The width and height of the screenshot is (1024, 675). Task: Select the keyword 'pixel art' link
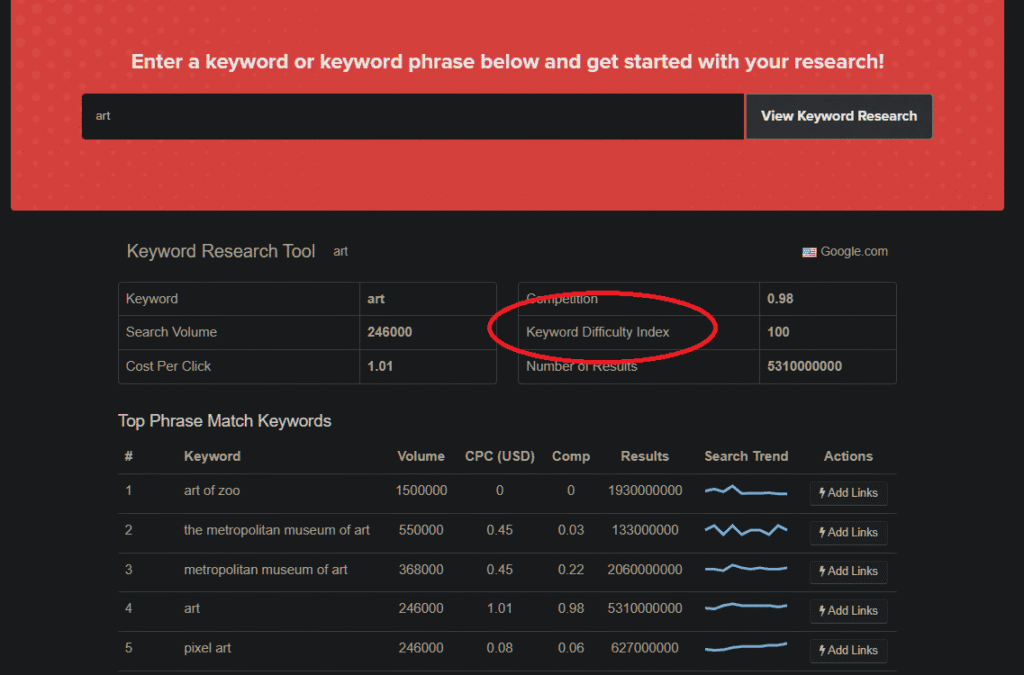206,648
